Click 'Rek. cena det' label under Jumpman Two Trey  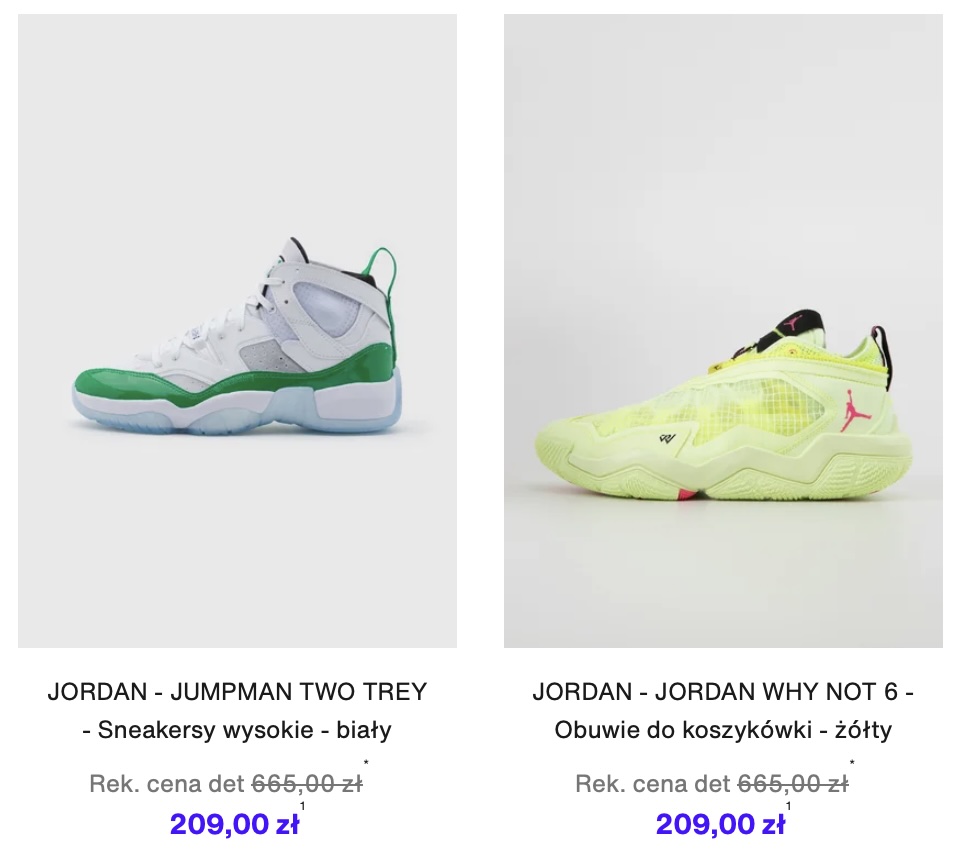coord(167,784)
